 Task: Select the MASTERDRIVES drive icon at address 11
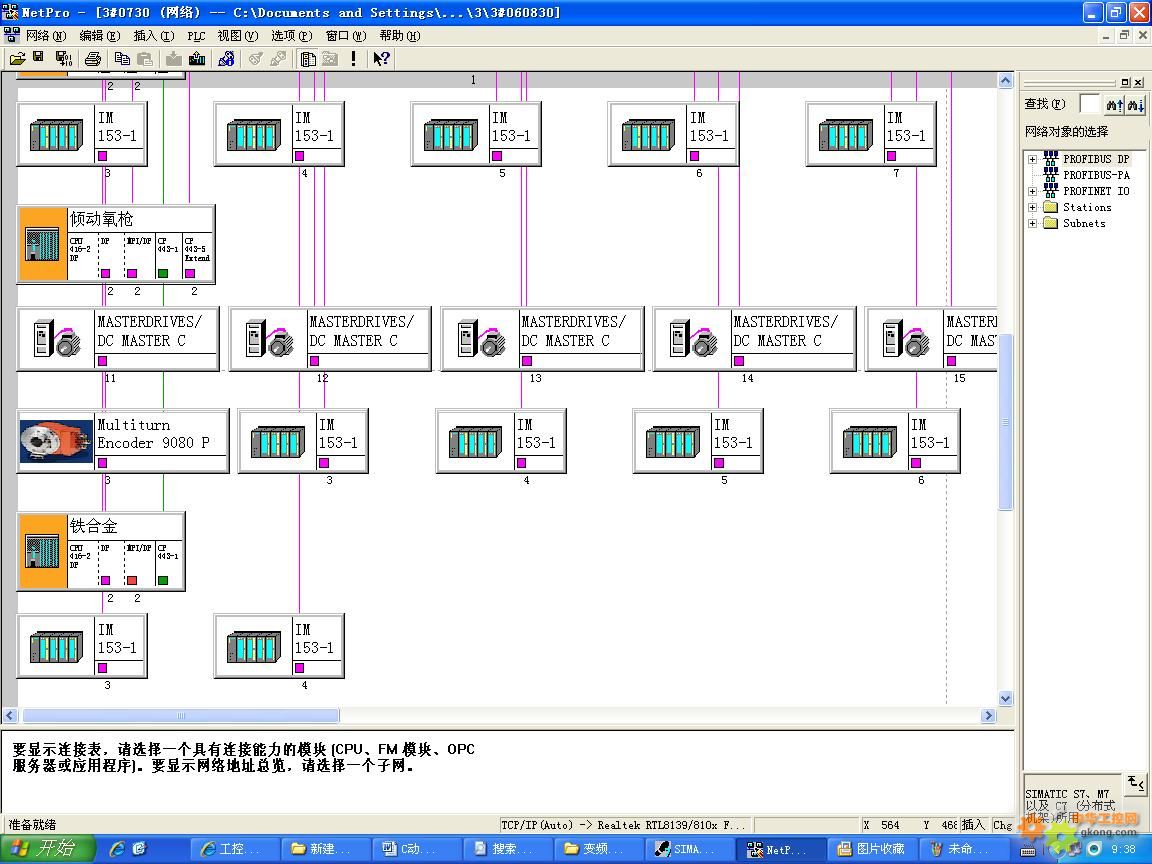(x=57, y=339)
